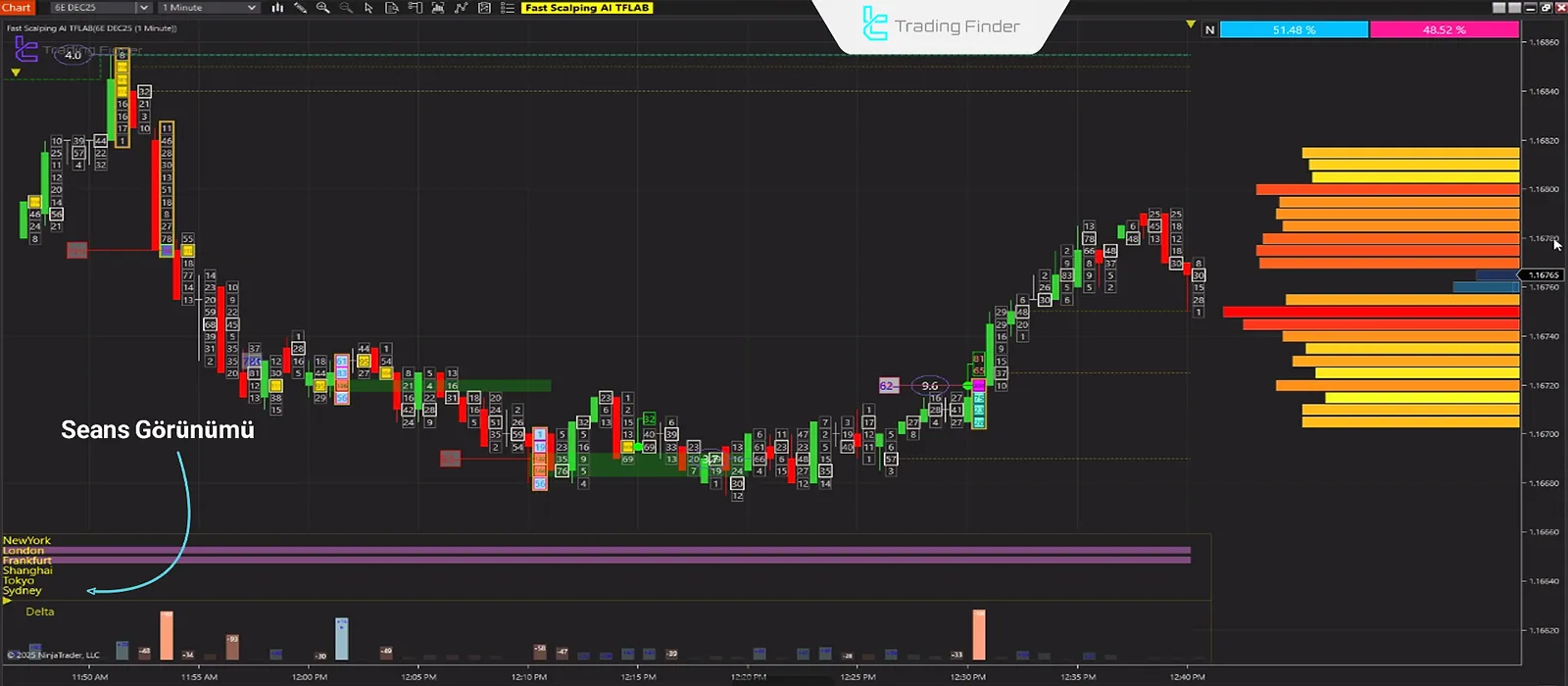Click the blue 51.48 % bar
This screenshot has width=1568, height=686.
pos(1294,30)
